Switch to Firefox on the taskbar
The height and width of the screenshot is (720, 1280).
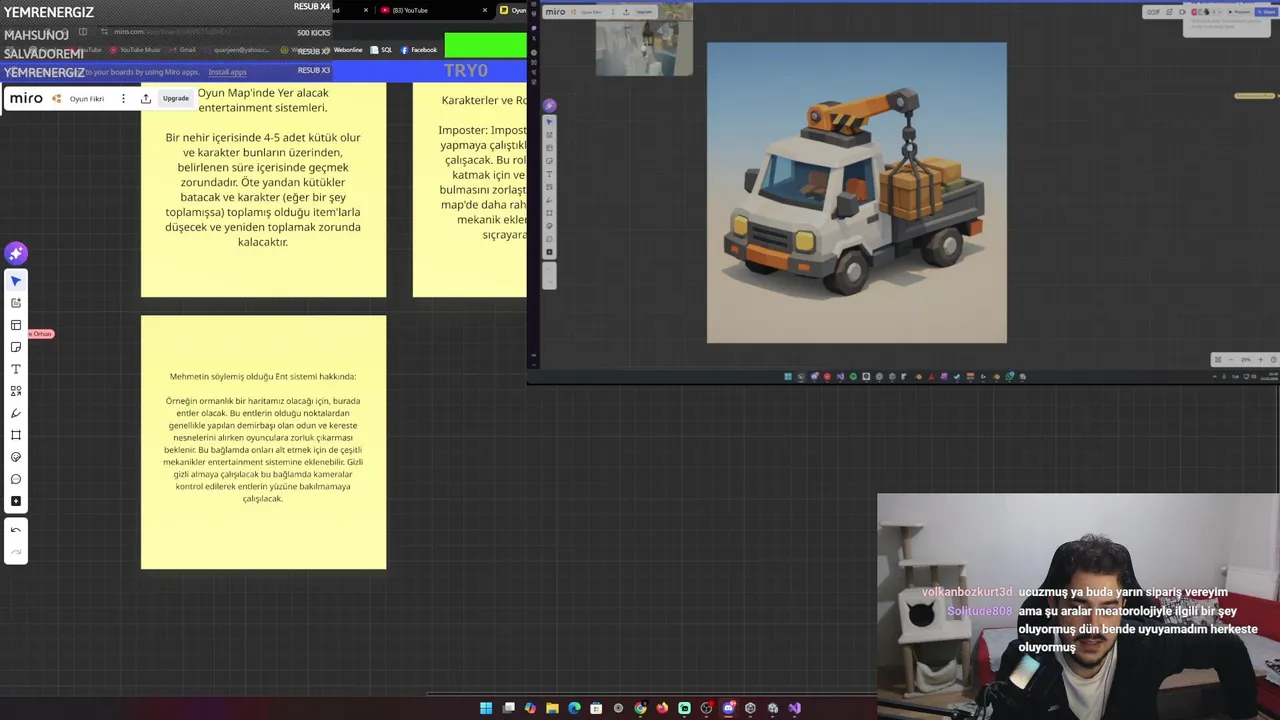coord(662,708)
